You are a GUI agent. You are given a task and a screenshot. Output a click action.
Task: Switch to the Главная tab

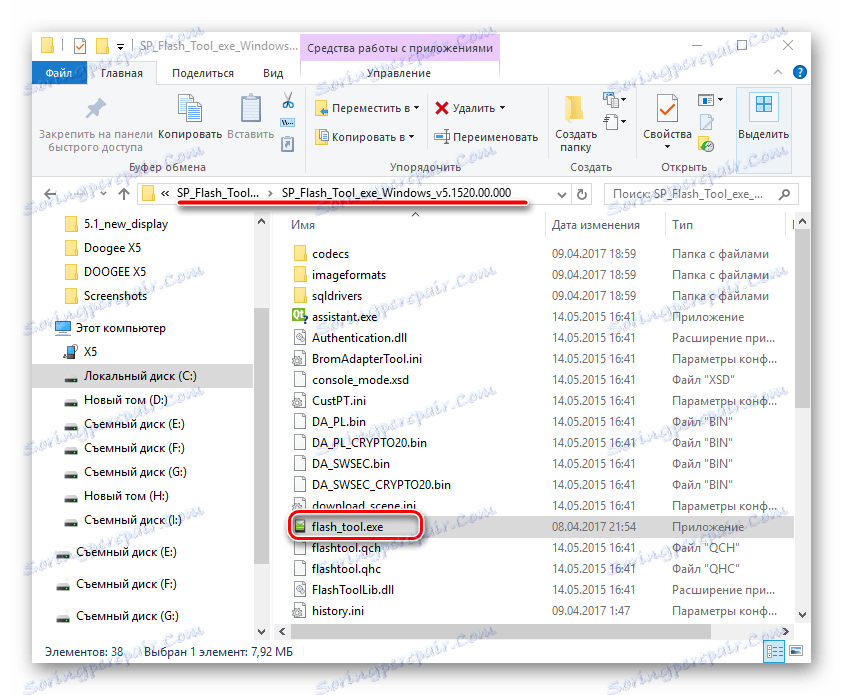(122, 73)
